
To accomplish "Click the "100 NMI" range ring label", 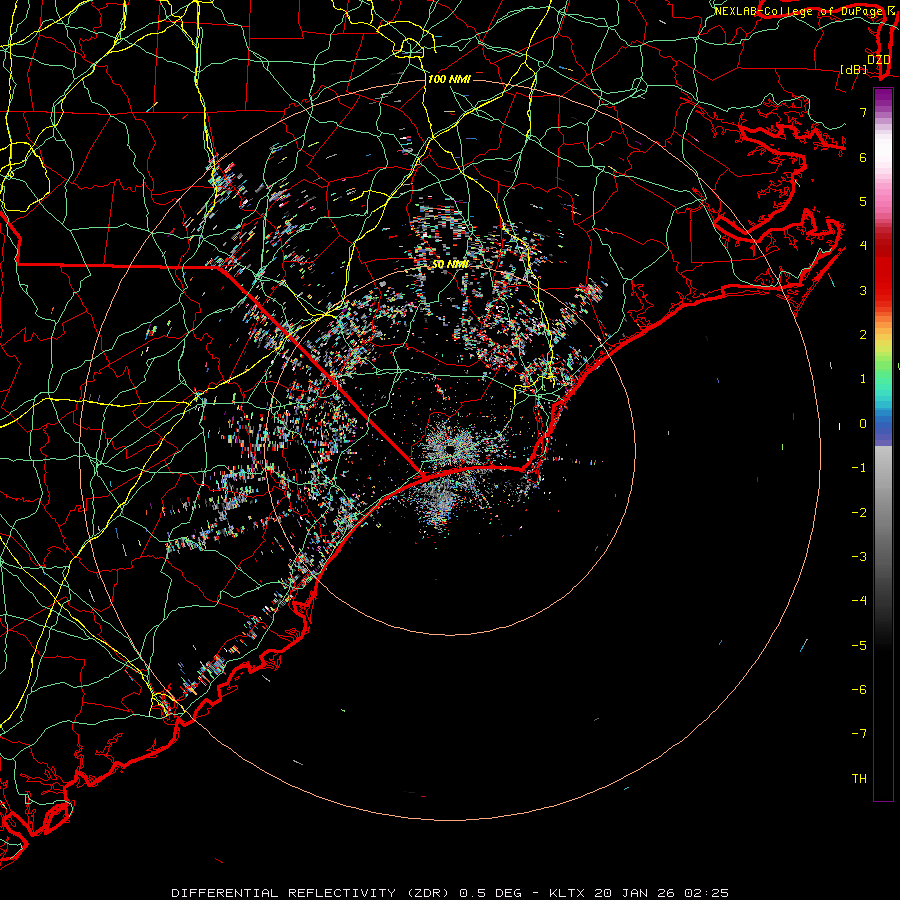I will pyautogui.click(x=449, y=79).
